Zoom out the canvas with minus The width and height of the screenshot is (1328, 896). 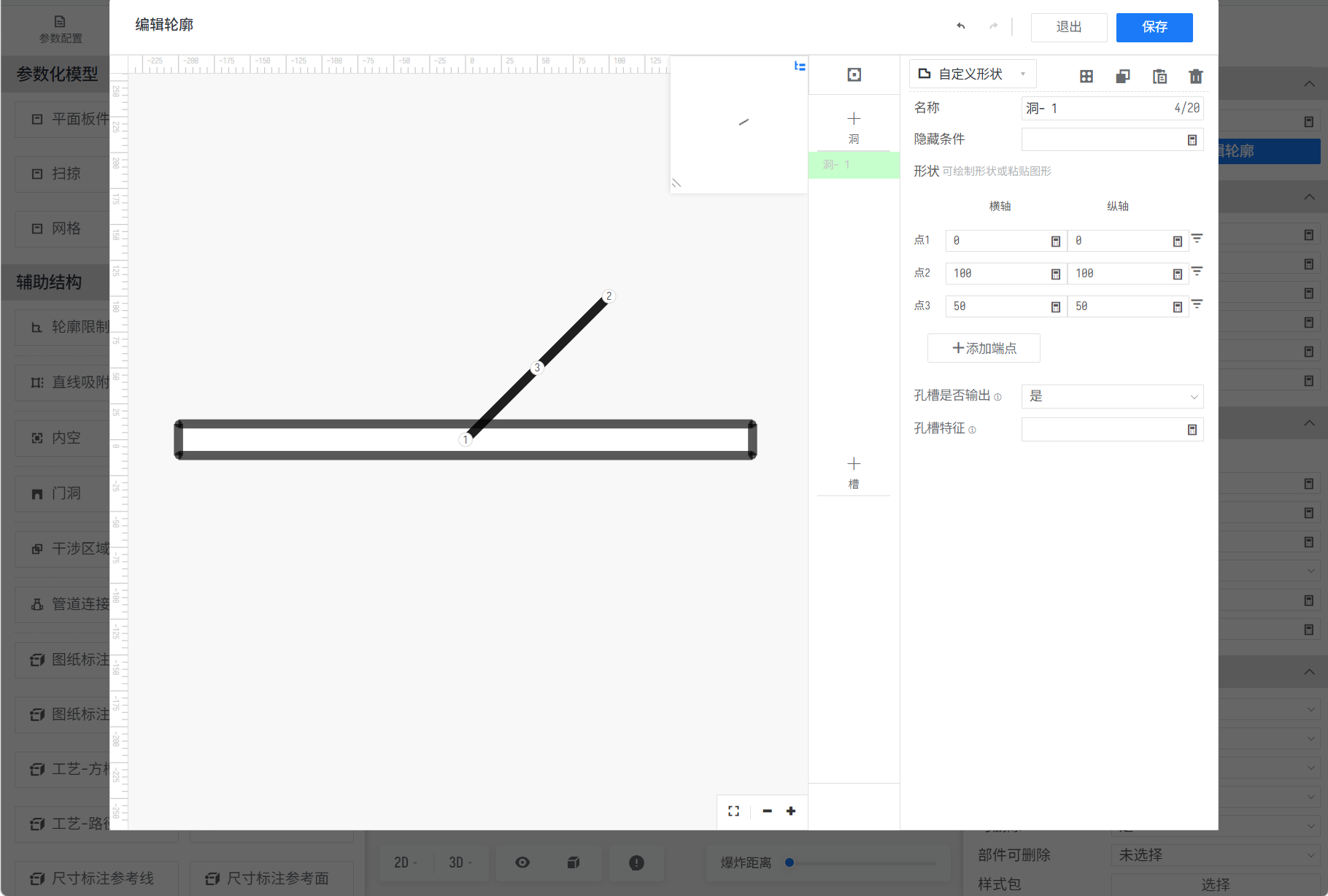tap(767, 811)
